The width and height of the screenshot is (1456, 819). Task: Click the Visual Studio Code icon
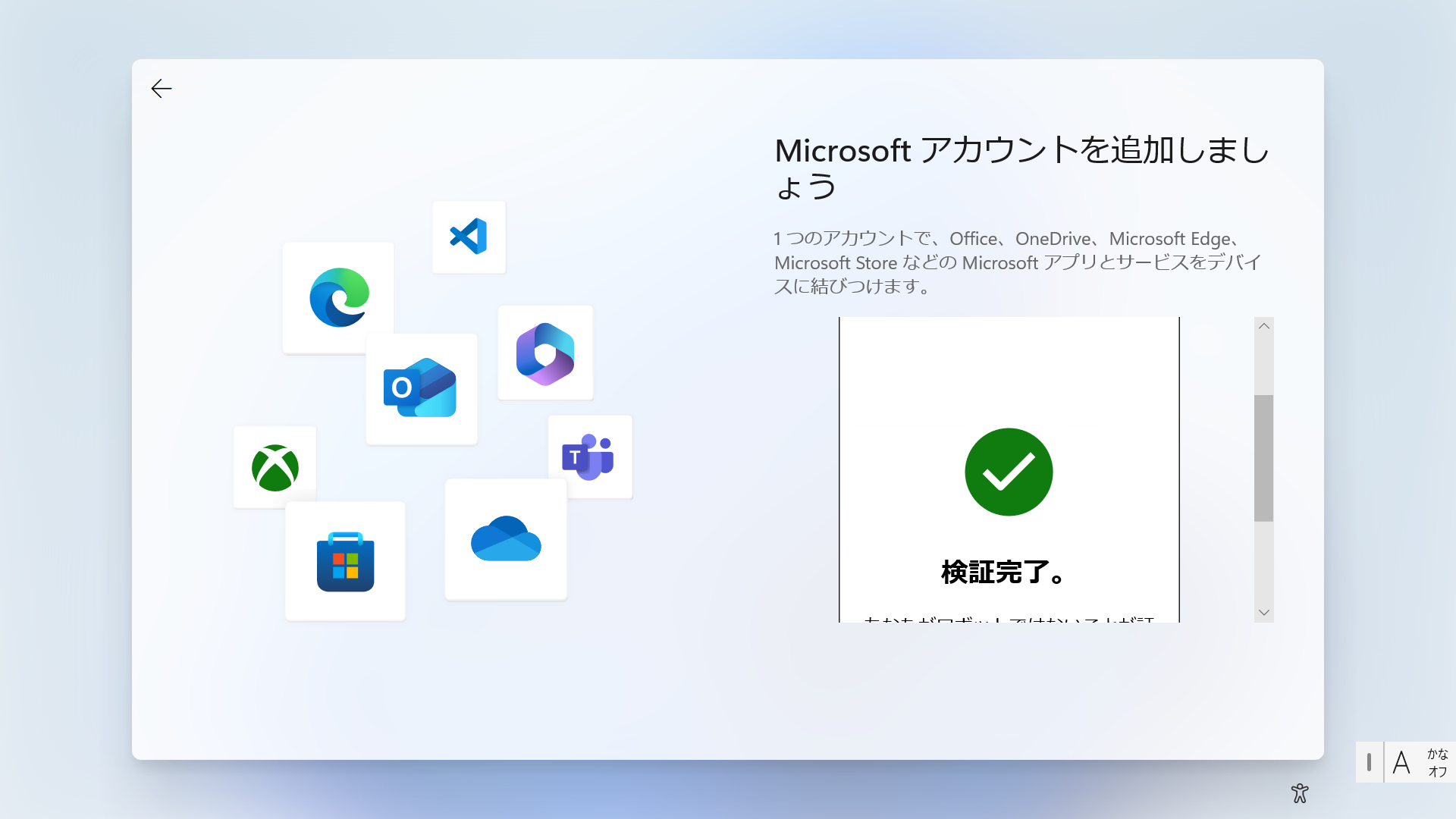coord(469,237)
